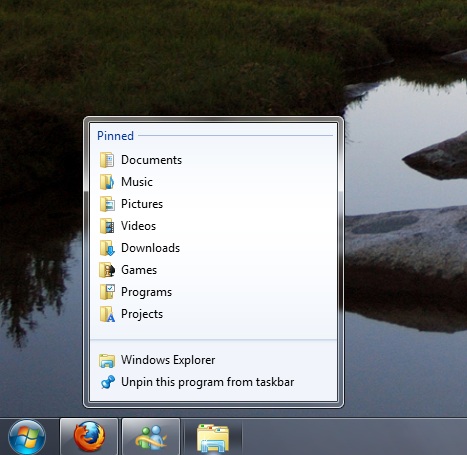Launch Firefox from the taskbar
The image size is (467, 455).
pos(89,437)
